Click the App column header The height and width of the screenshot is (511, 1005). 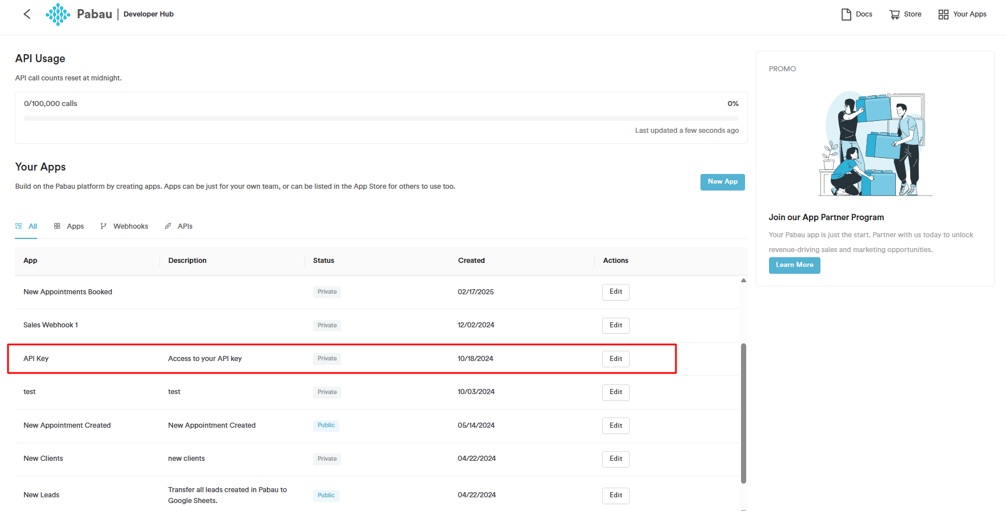pyautogui.click(x=30, y=260)
